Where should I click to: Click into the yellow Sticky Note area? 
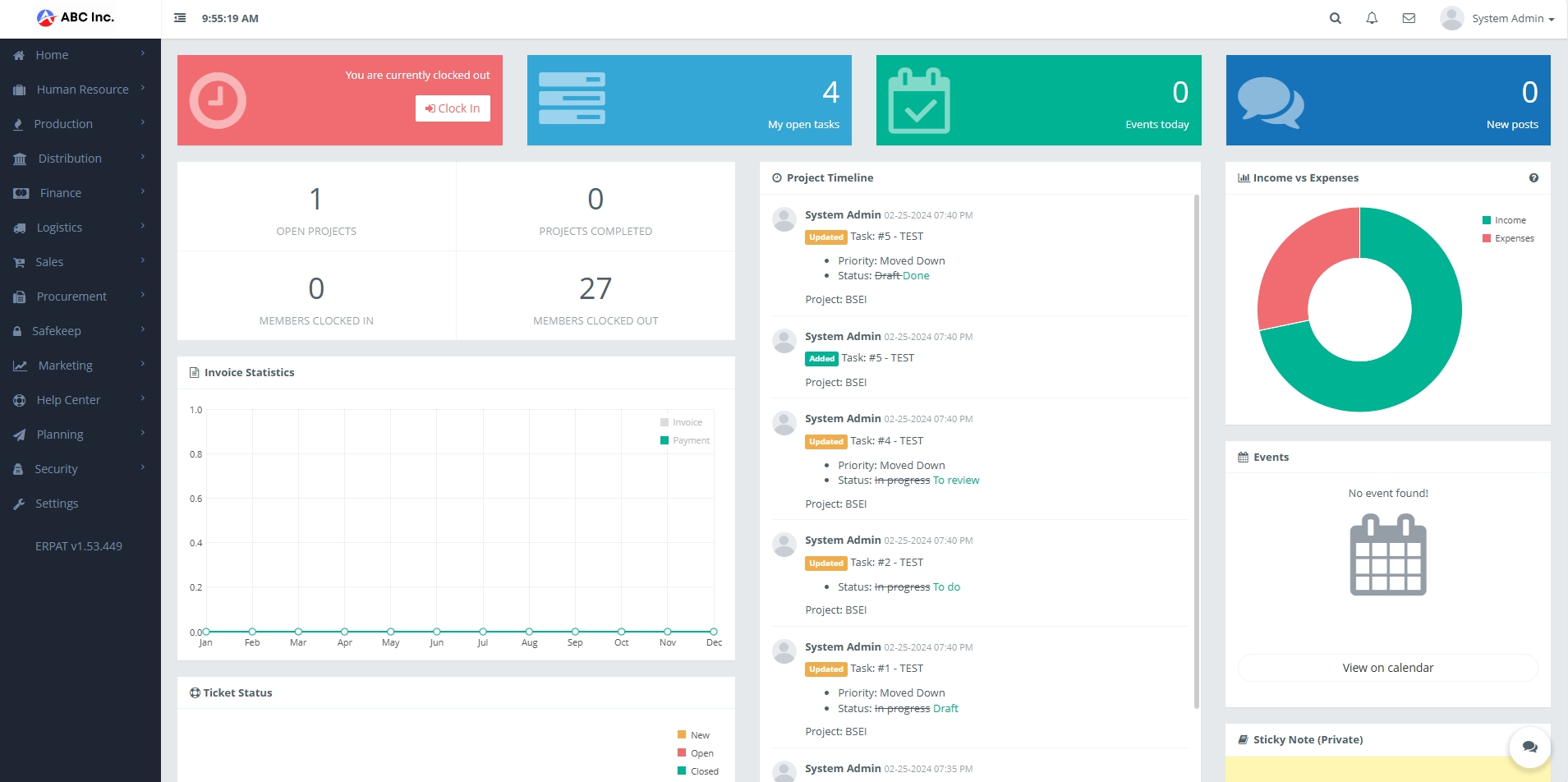pos(1387,769)
